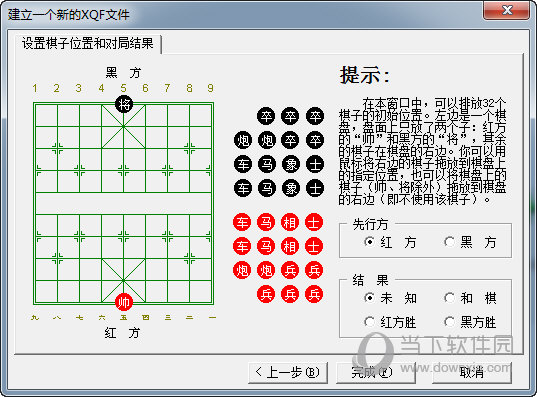
Task: Set 红方 as the first mover
Action: [390, 242]
